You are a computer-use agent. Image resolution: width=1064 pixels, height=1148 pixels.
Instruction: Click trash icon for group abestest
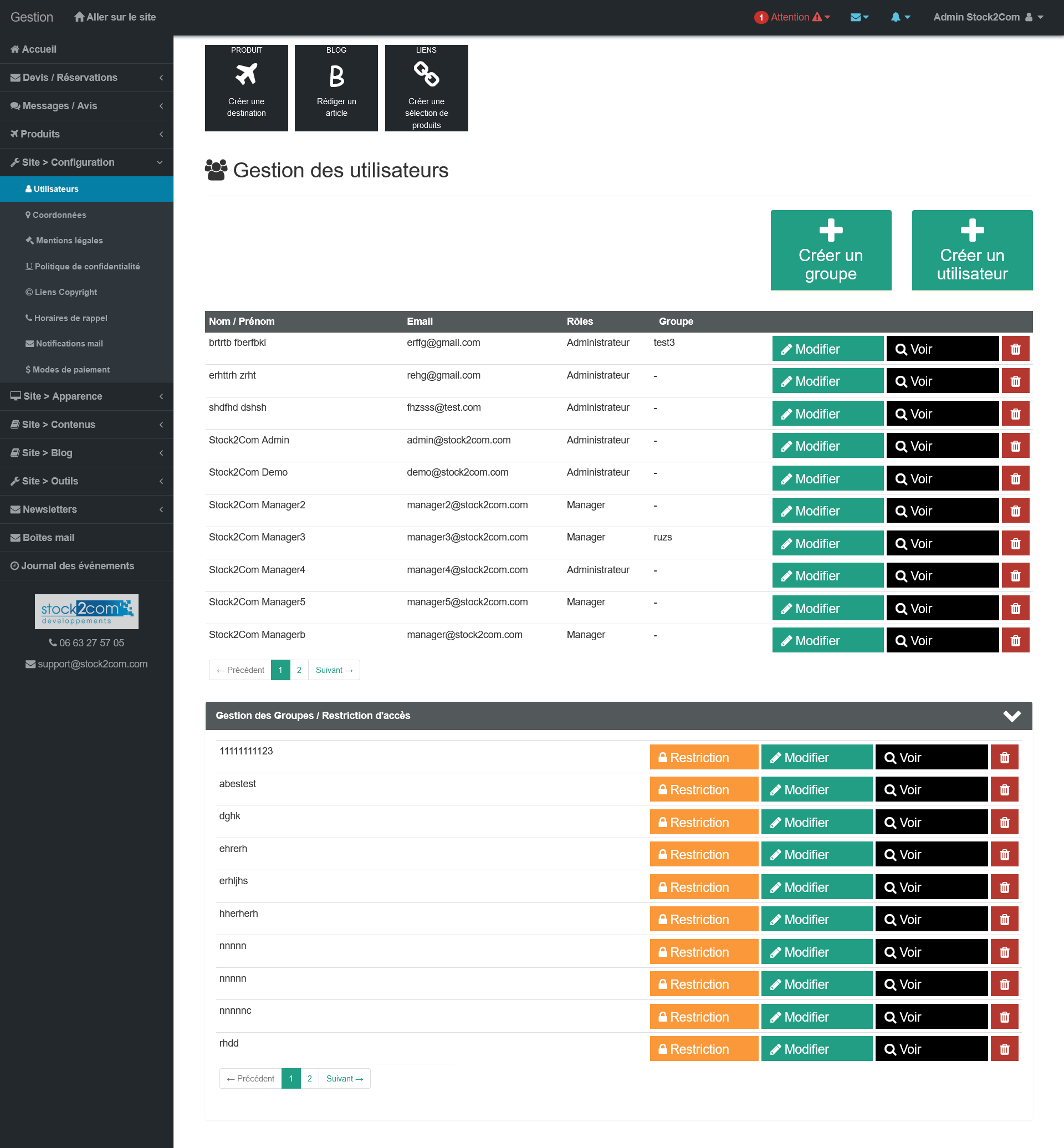pos(1004,790)
